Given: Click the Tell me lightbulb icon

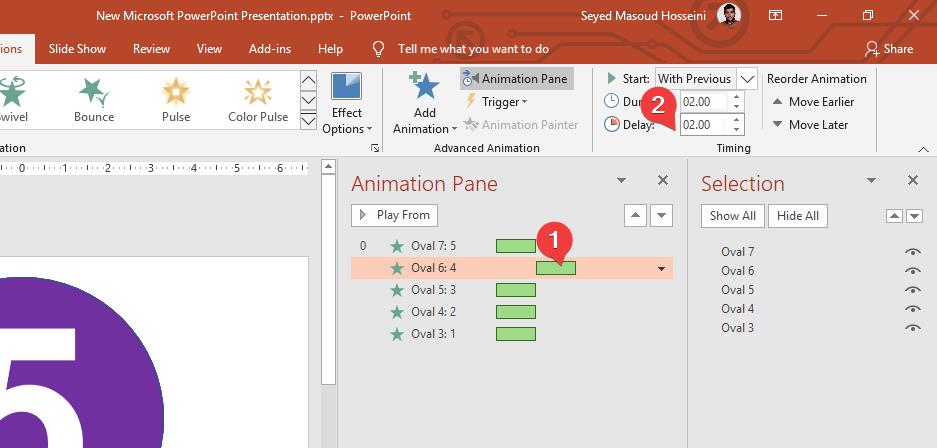Looking at the screenshot, I should [x=378, y=49].
